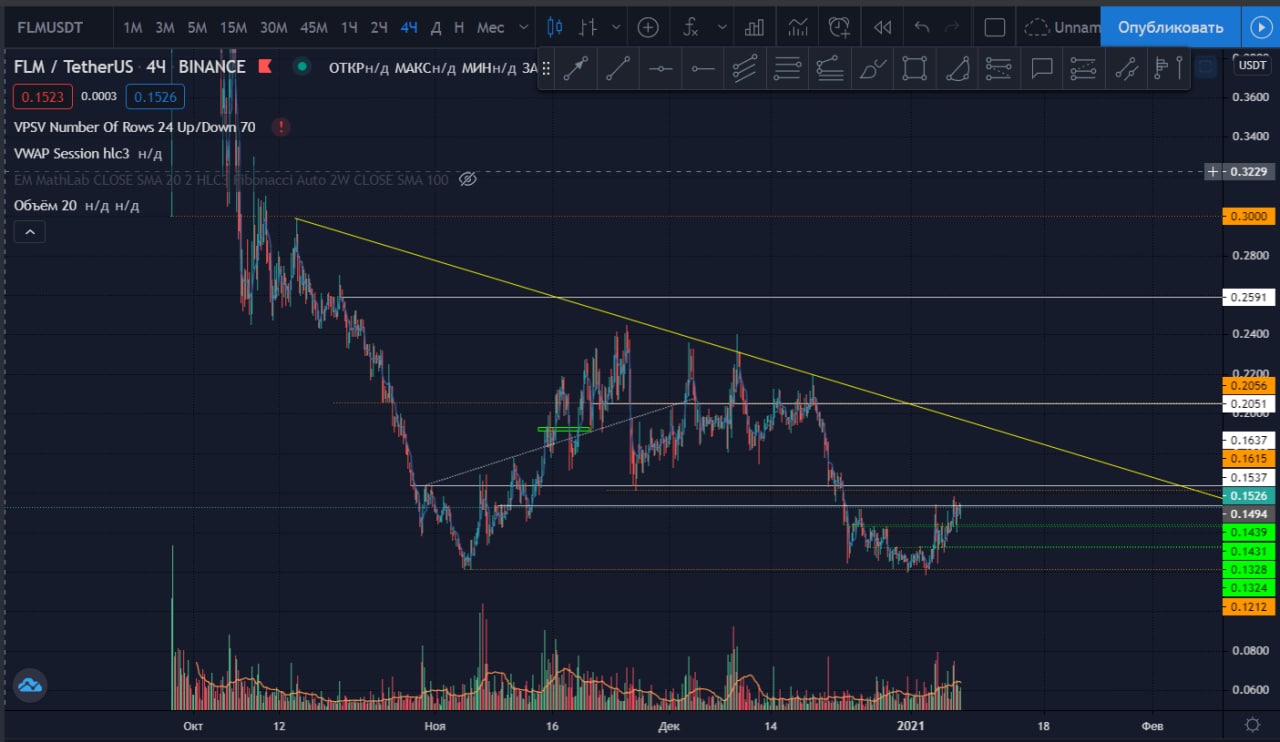Toggle visibility of EM MathLab indicator
Image resolution: width=1280 pixels, height=742 pixels.
click(x=467, y=180)
